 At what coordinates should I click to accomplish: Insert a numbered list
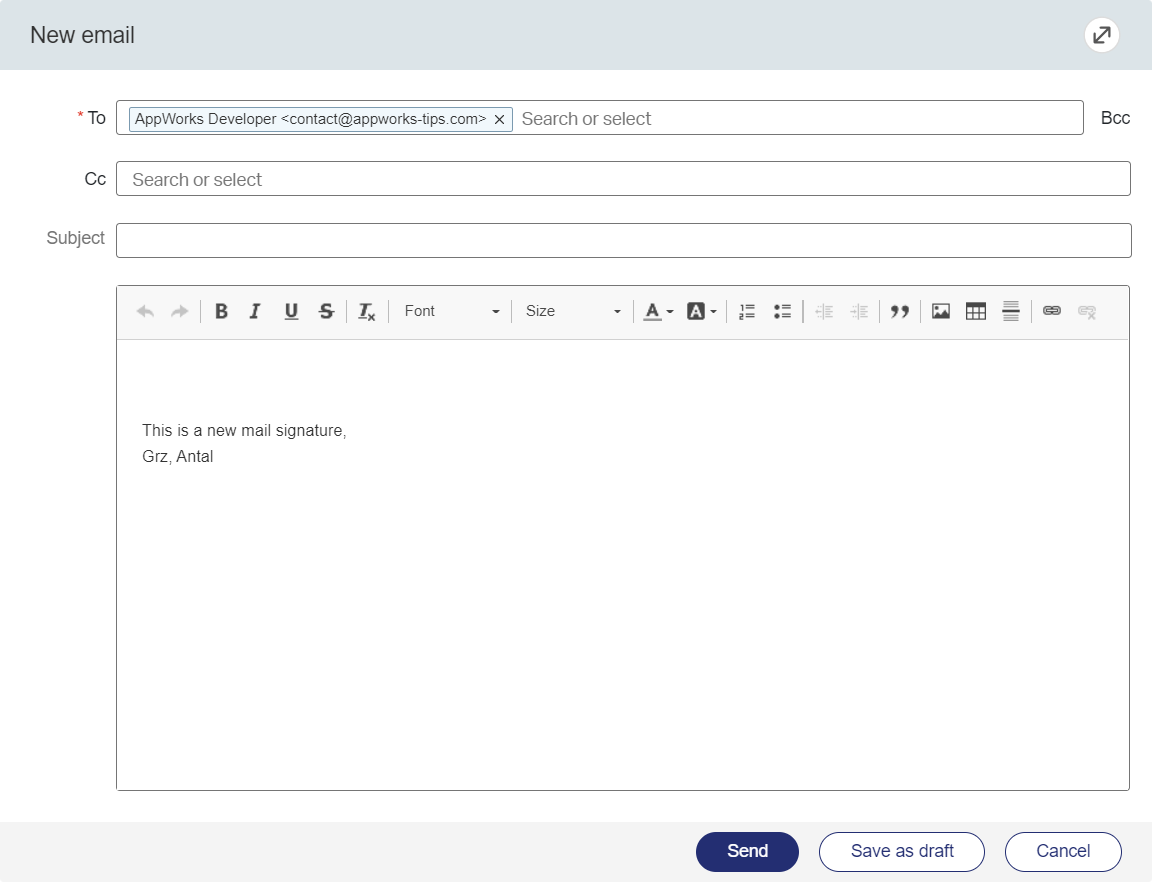pyautogui.click(x=746, y=311)
